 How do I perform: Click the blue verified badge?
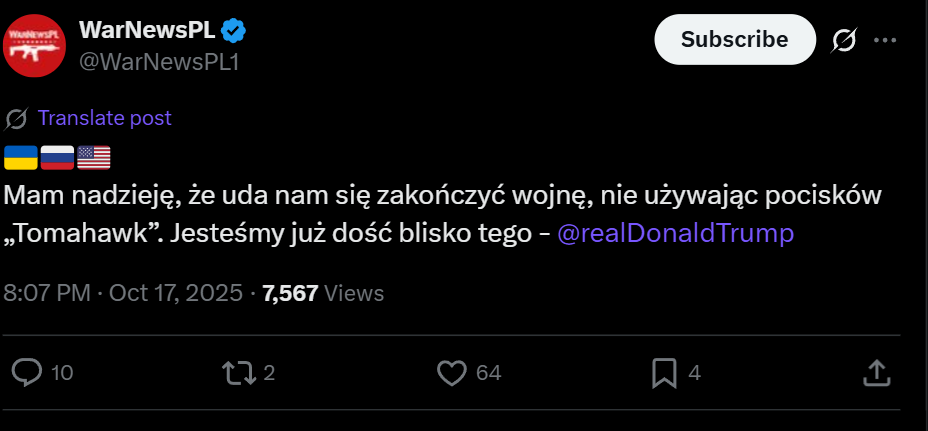click(234, 31)
